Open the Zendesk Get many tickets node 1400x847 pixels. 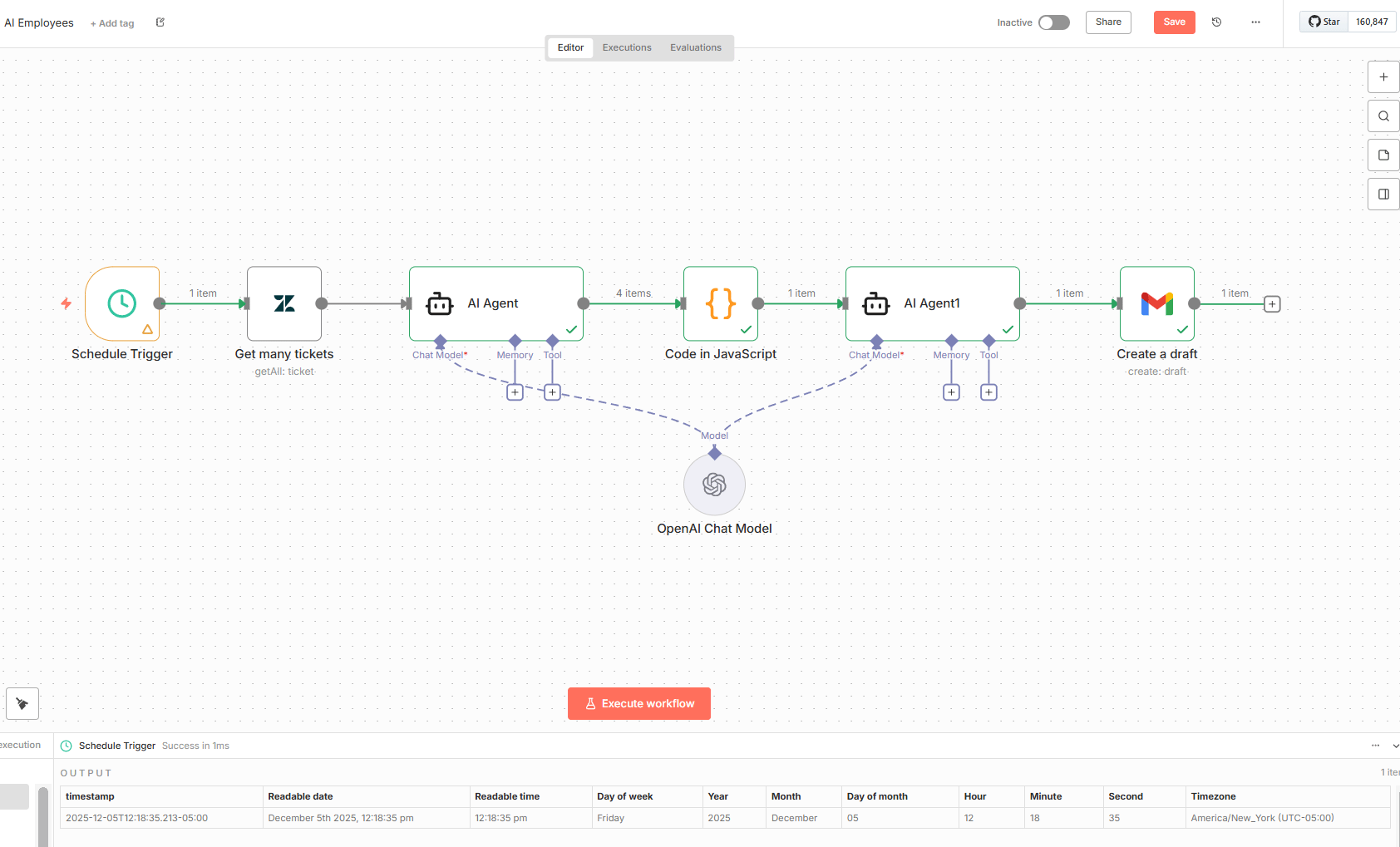point(283,303)
